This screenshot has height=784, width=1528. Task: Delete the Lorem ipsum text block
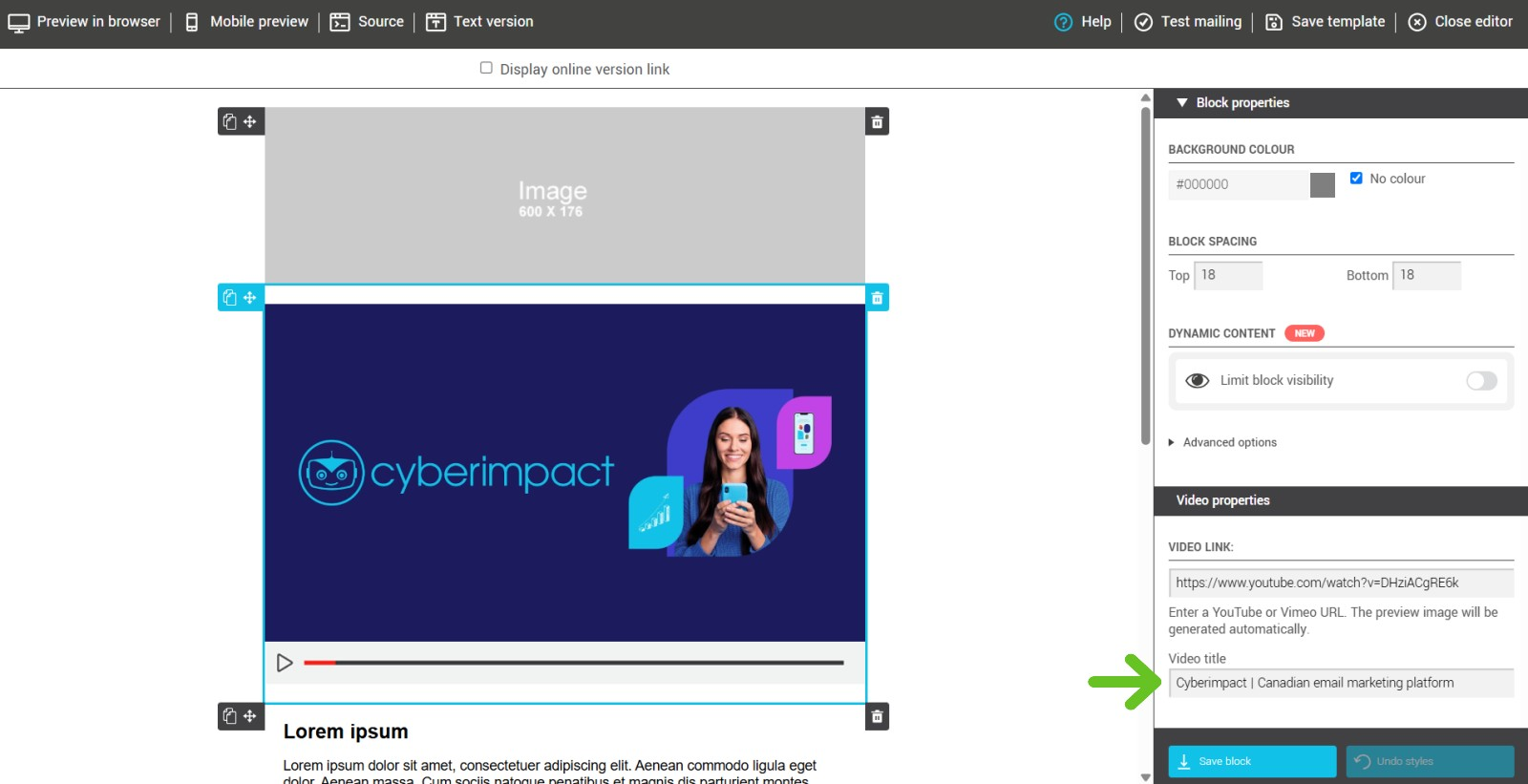[x=877, y=716]
